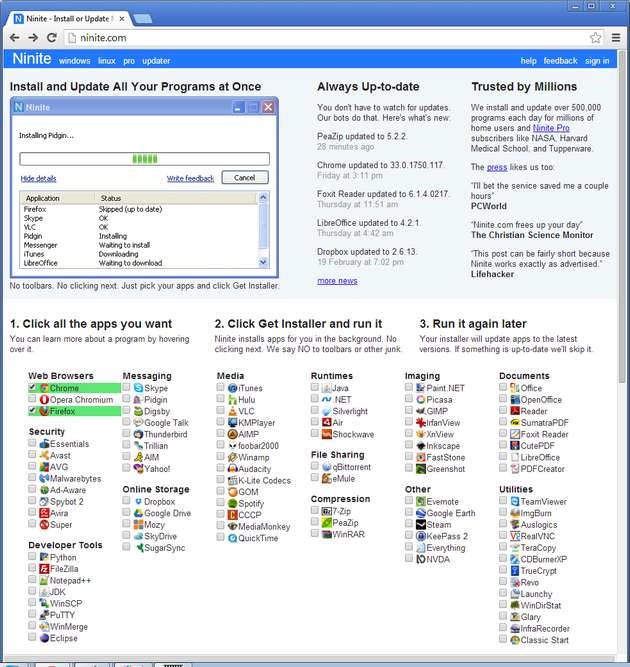
Task: Click the Thunderbird icon
Action: [x=138, y=434]
